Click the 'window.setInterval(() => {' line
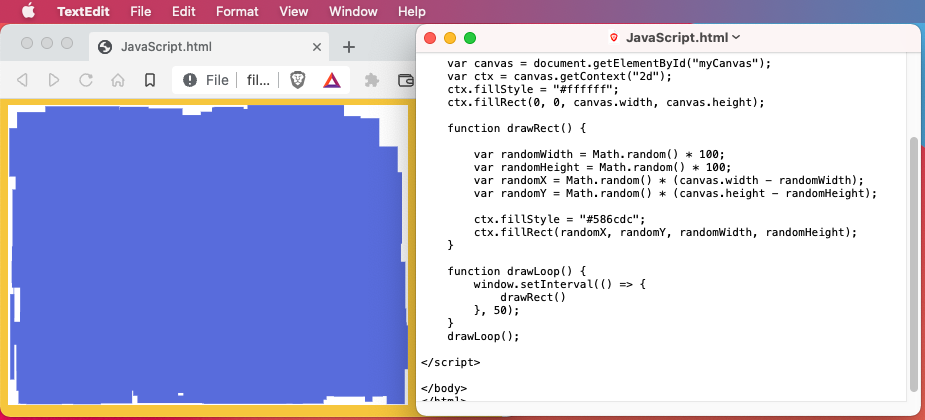Screen dimensions: 925x420 (560, 284)
